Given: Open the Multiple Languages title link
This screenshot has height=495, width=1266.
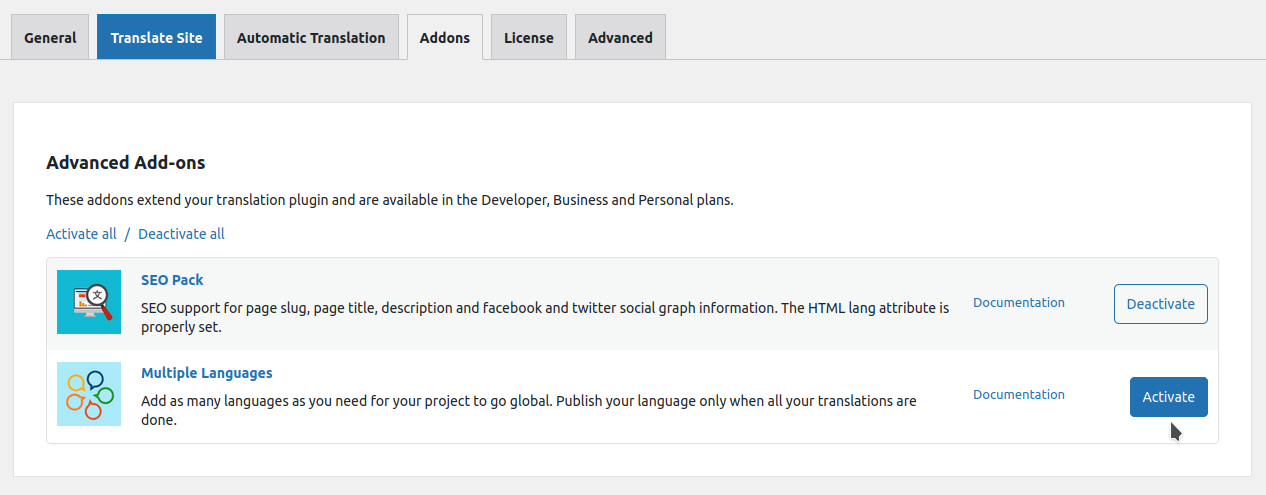Looking at the screenshot, I should (x=207, y=373).
